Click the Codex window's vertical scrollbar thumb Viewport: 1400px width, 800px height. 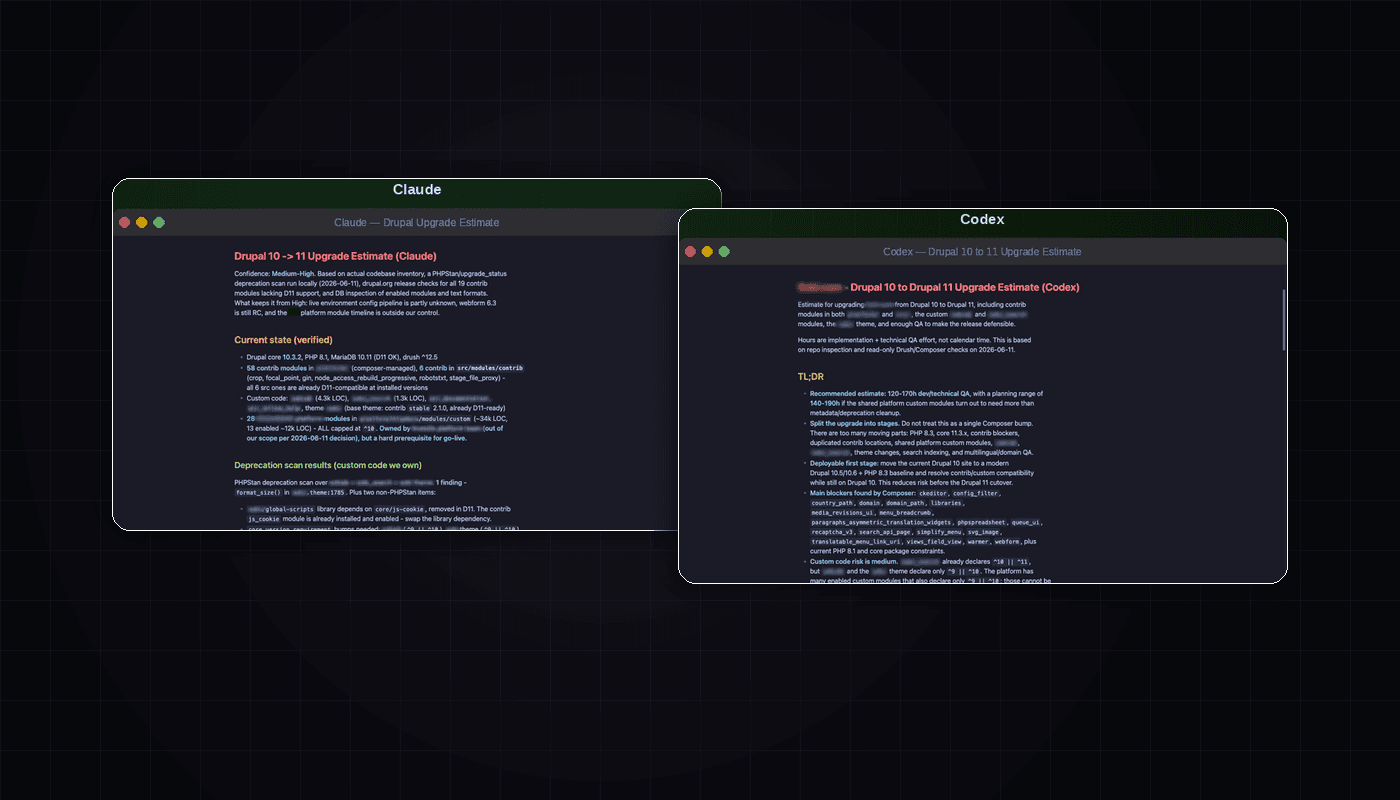(1283, 320)
